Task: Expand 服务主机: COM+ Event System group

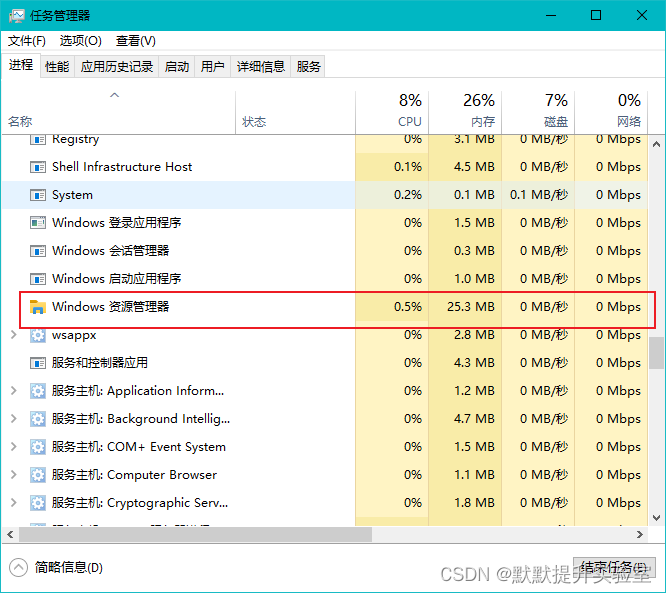Action: click(14, 446)
